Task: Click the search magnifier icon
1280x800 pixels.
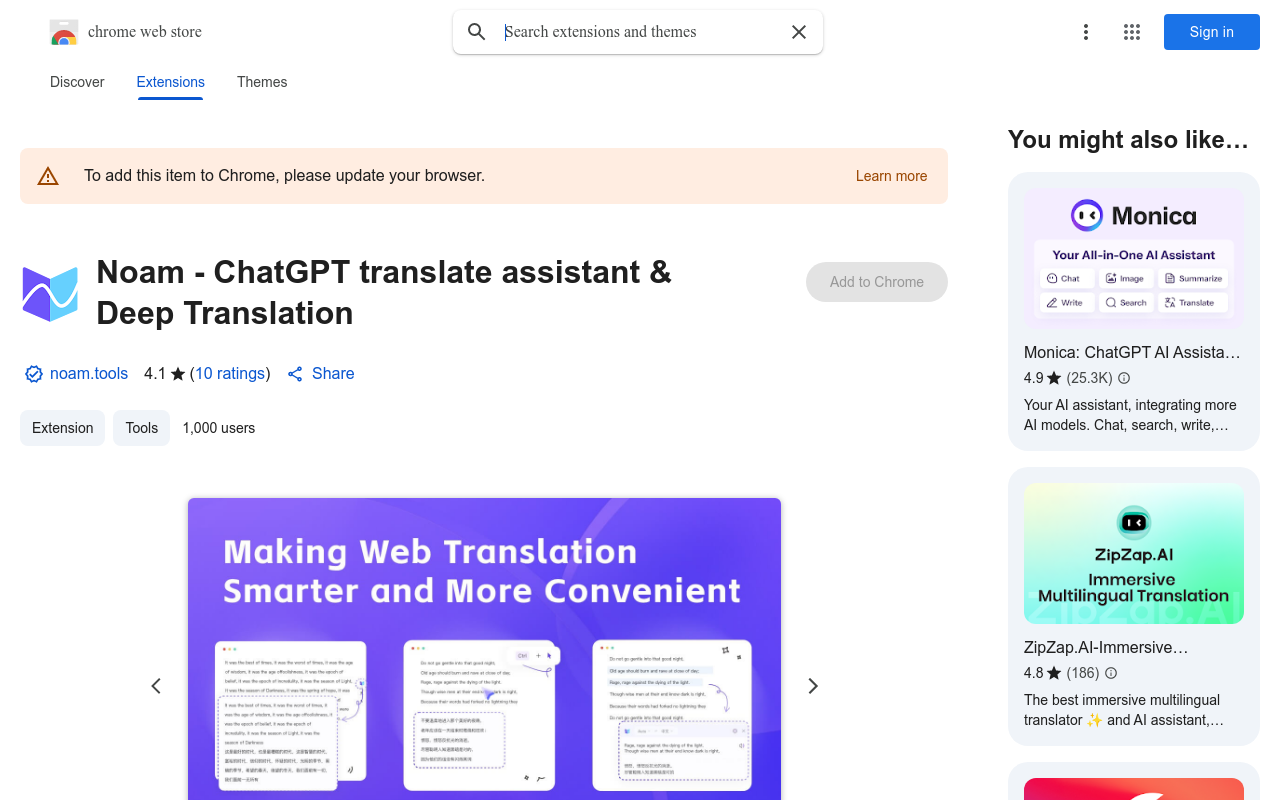Action: tap(477, 32)
